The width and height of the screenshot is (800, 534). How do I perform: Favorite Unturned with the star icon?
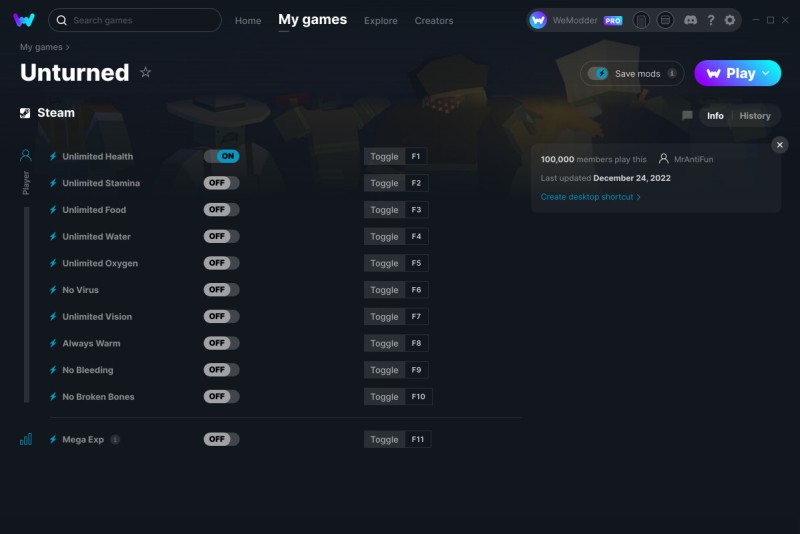pos(145,72)
